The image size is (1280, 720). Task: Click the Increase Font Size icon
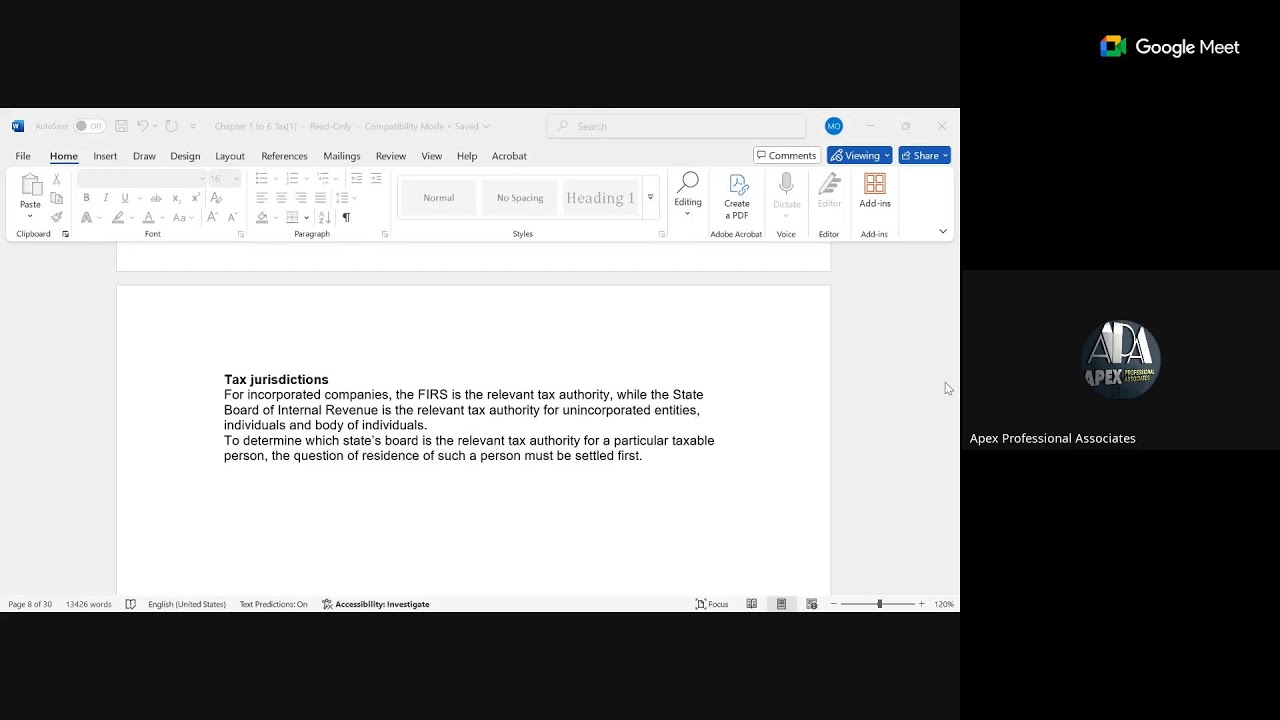(x=214, y=217)
